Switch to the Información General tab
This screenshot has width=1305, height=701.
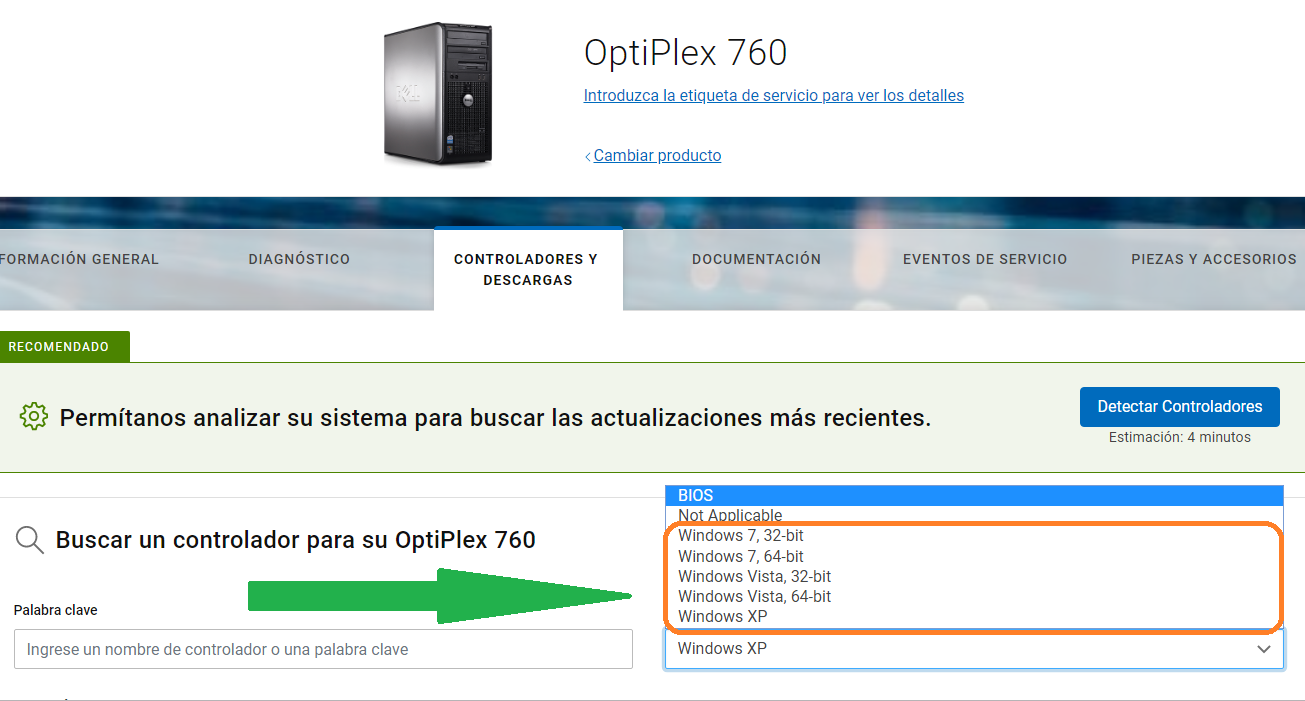pyautogui.click(x=80, y=259)
